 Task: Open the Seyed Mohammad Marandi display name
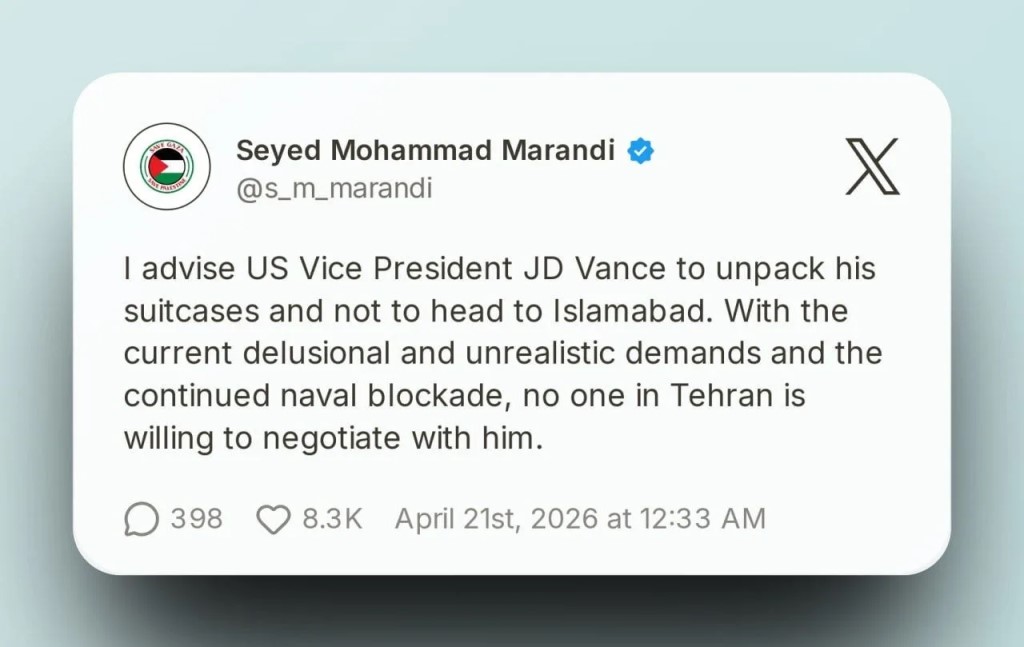tap(425, 151)
